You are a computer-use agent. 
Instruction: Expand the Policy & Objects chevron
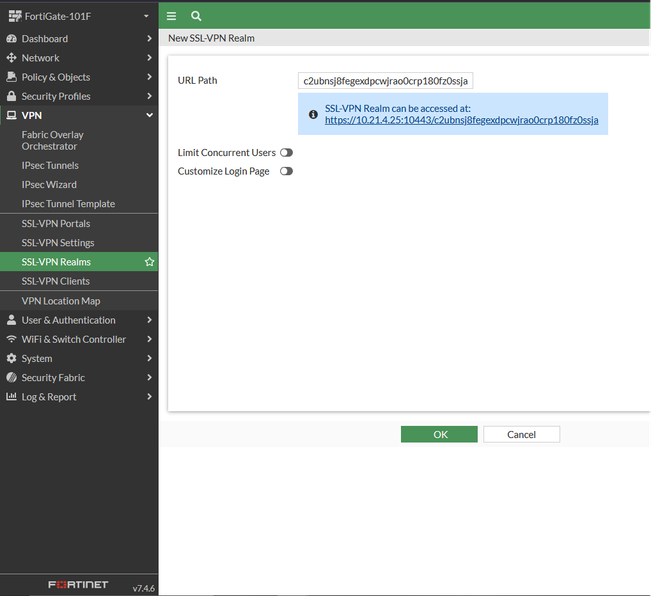[149, 77]
